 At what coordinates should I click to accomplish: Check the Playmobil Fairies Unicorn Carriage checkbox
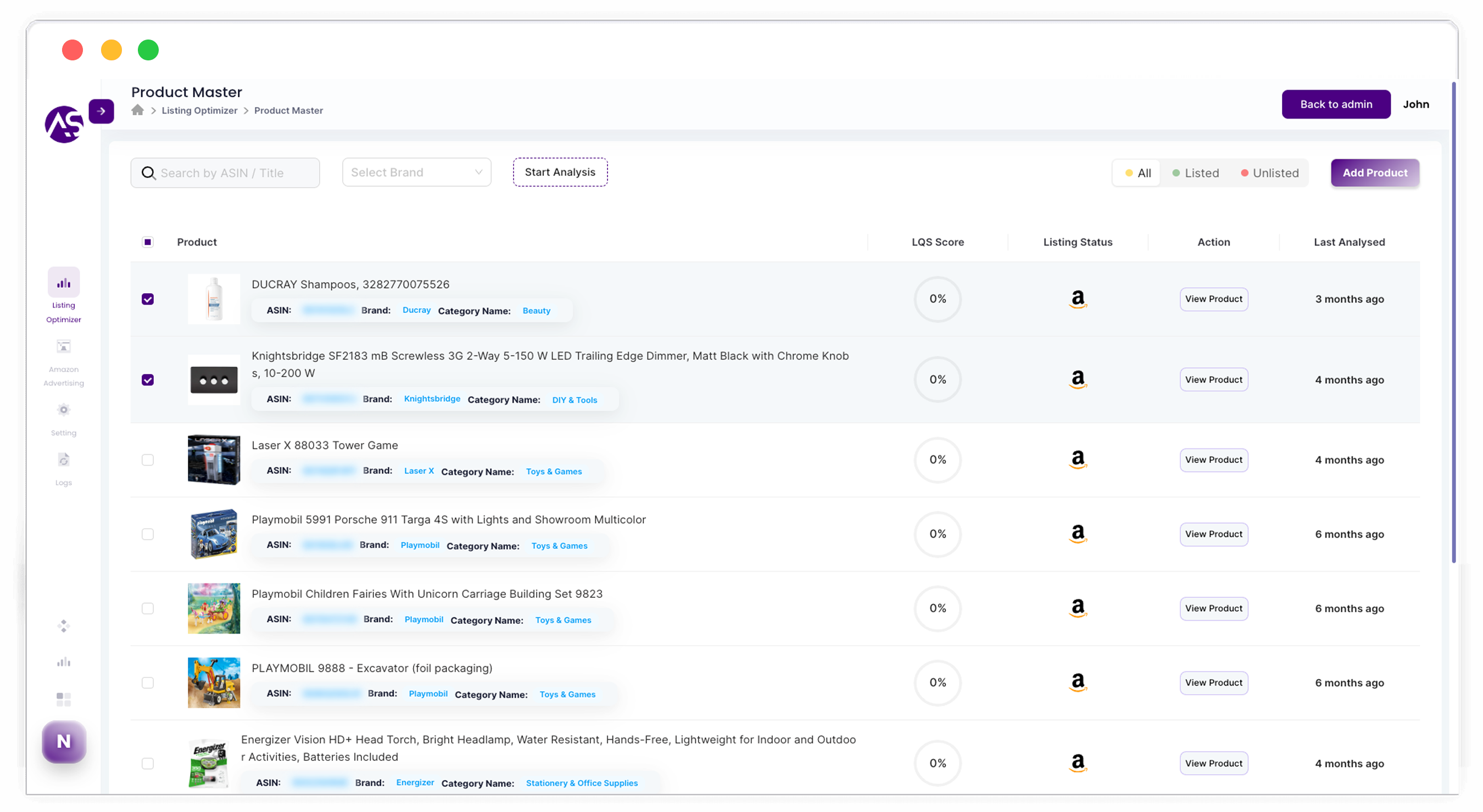pyautogui.click(x=148, y=608)
